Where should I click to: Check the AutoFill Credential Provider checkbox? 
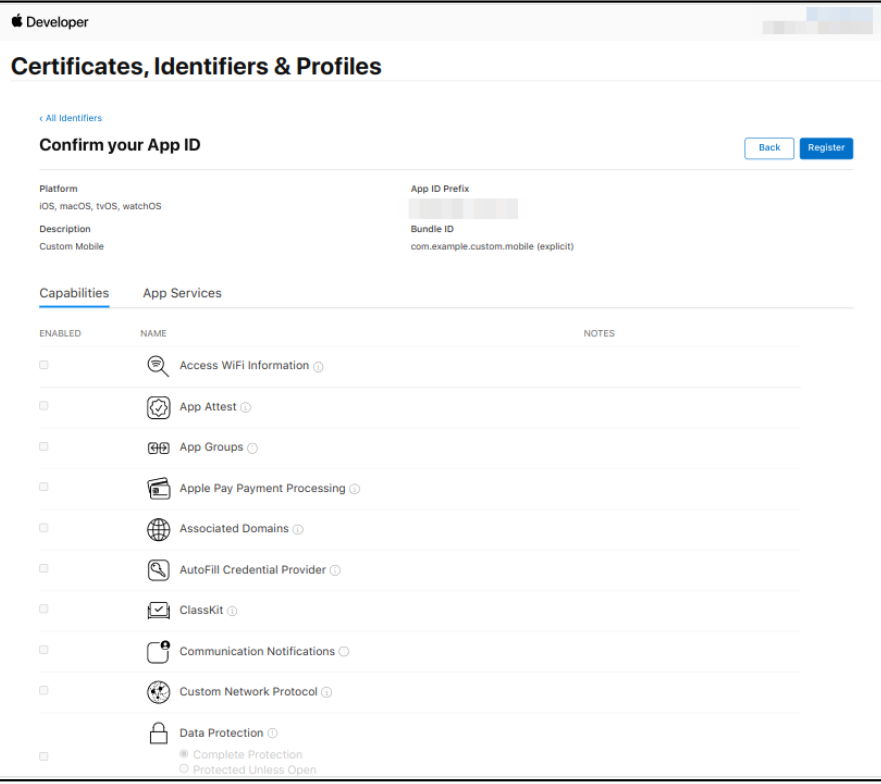pyautogui.click(x=44, y=568)
